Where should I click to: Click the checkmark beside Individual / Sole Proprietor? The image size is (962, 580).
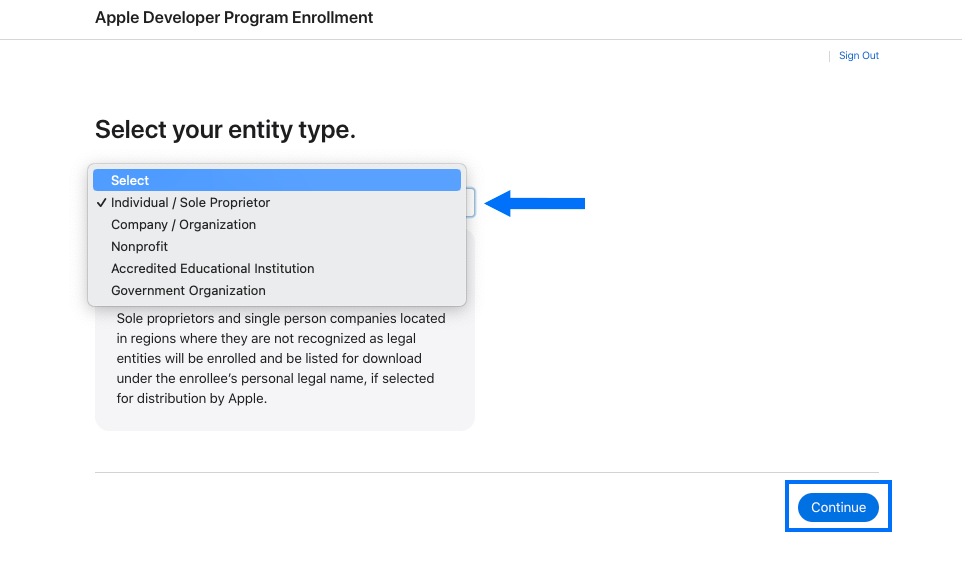[101, 203]
